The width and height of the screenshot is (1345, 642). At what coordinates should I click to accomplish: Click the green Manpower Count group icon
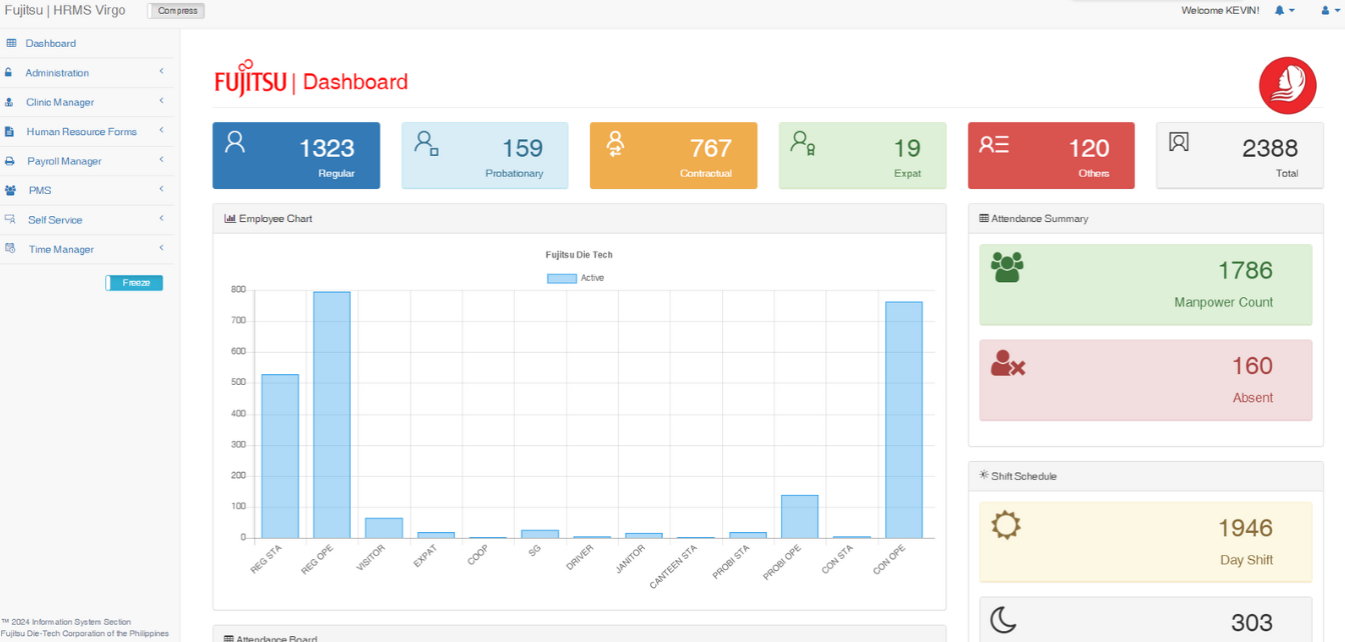pyautogui.click(x=1007, y=266)
